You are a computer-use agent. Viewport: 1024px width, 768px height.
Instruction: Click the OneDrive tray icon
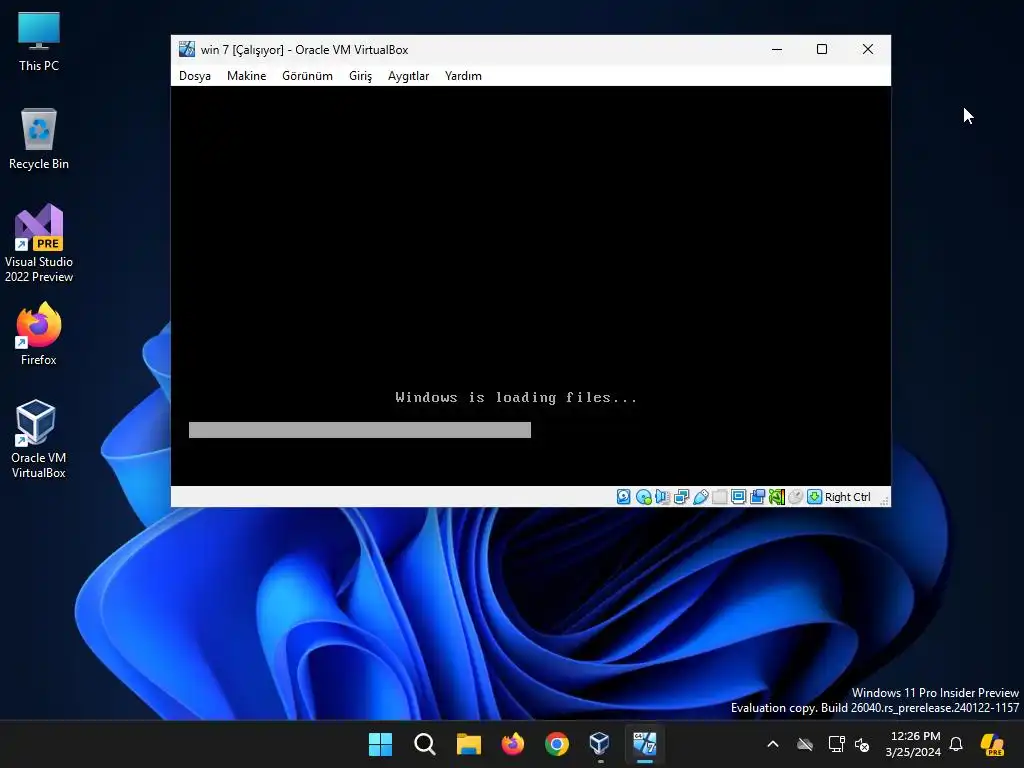pyautogui.click(x=805, y=744)
